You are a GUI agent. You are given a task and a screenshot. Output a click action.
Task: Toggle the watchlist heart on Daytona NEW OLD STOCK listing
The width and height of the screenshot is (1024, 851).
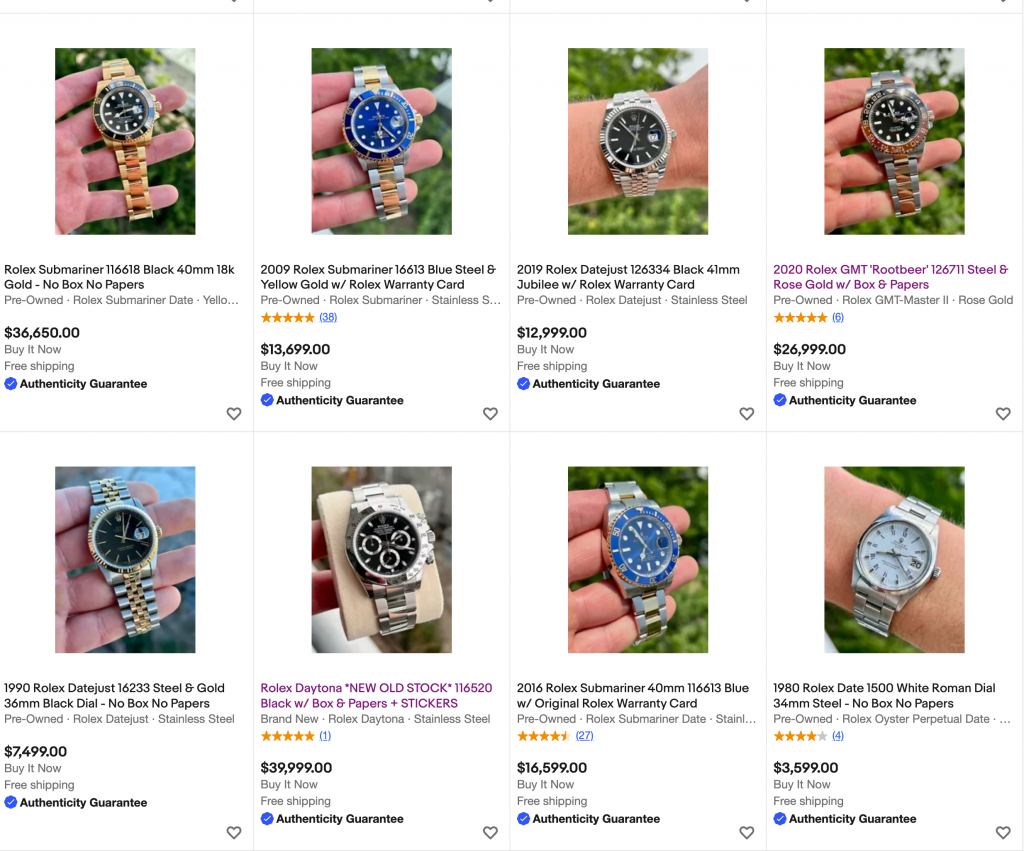(x=490, y=832)
